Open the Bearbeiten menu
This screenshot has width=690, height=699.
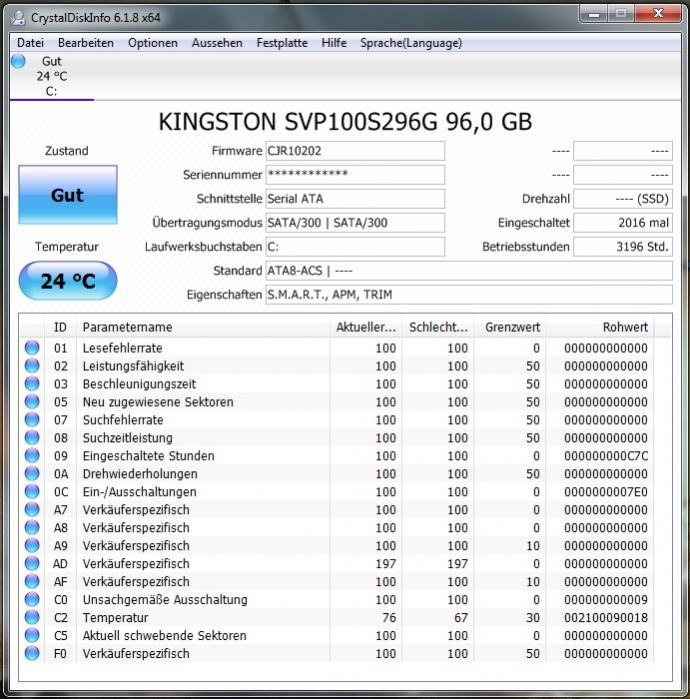click(86, 43)
